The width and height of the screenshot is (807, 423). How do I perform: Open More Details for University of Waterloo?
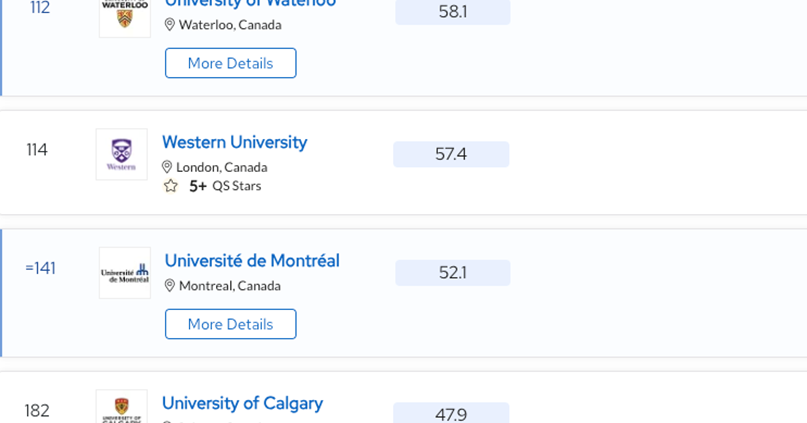[231, 63]
